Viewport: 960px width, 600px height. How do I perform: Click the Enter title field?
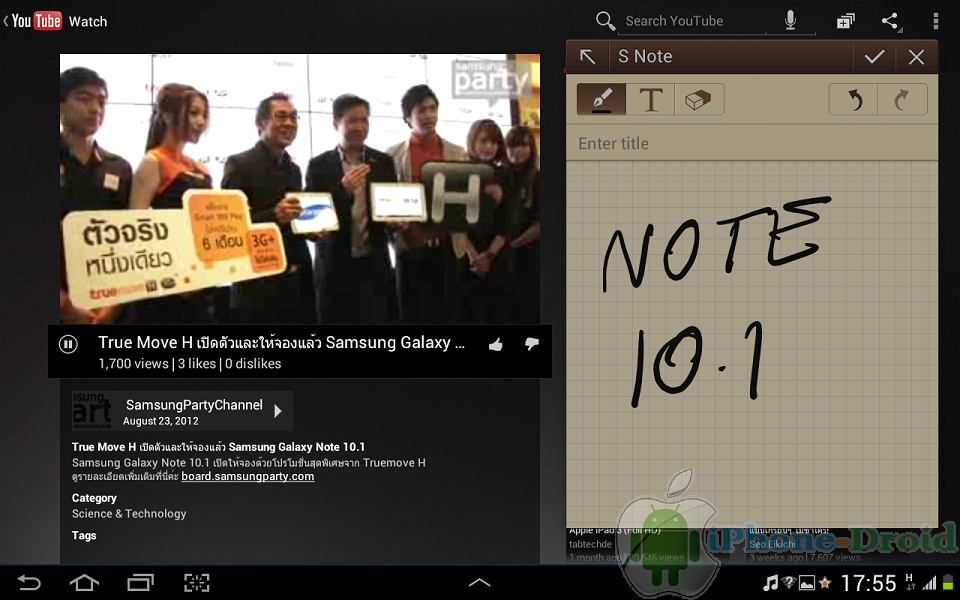(x=752, y=143)
